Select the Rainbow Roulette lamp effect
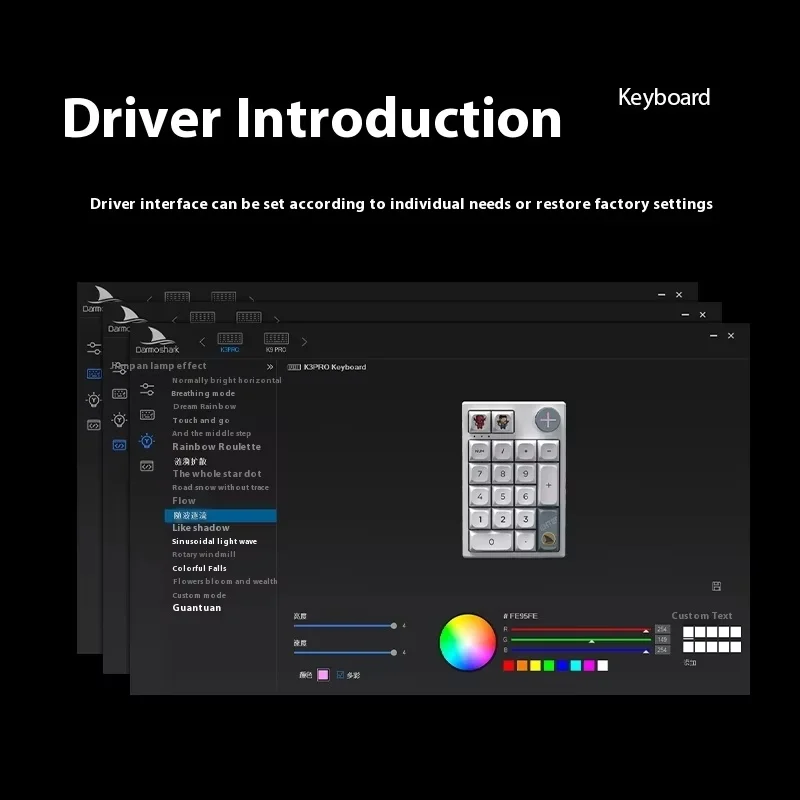The image size is (800, 800). pyautogui.click(x=216, y=446)
